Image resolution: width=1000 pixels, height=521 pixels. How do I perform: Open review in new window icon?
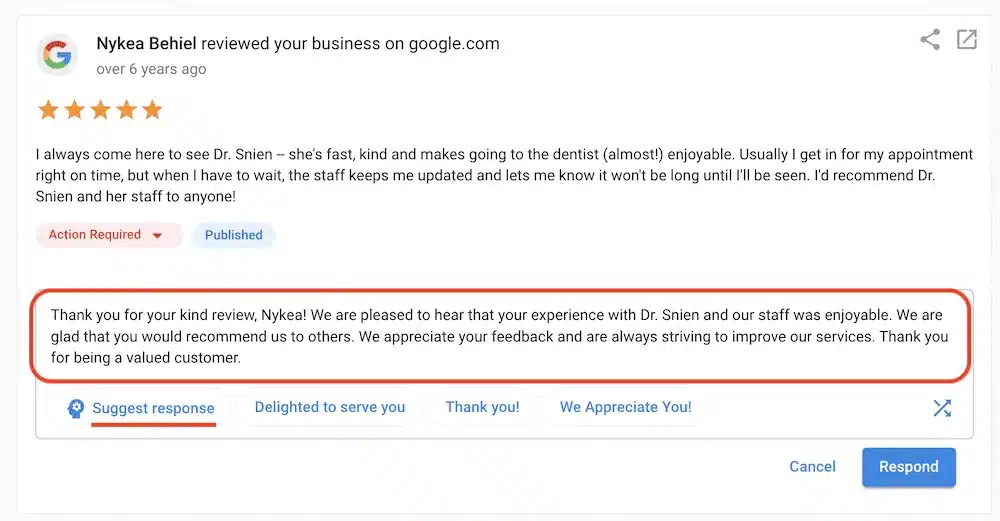pos(967,40)
